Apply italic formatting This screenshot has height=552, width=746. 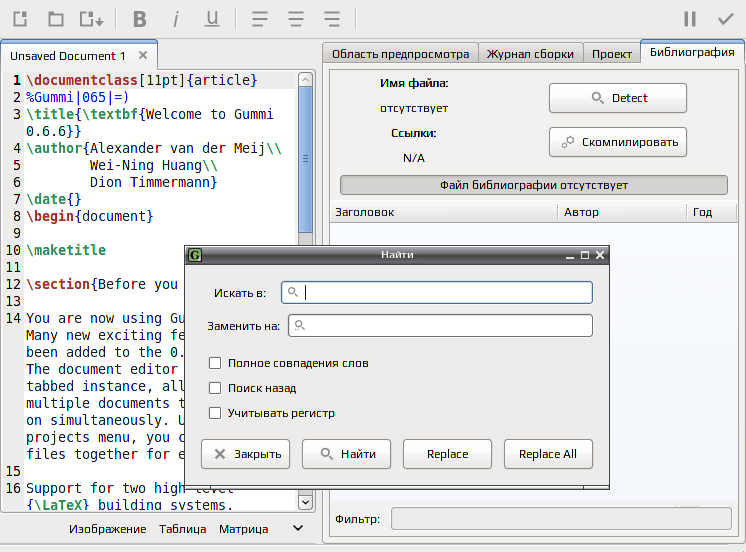tap(176, 19)
